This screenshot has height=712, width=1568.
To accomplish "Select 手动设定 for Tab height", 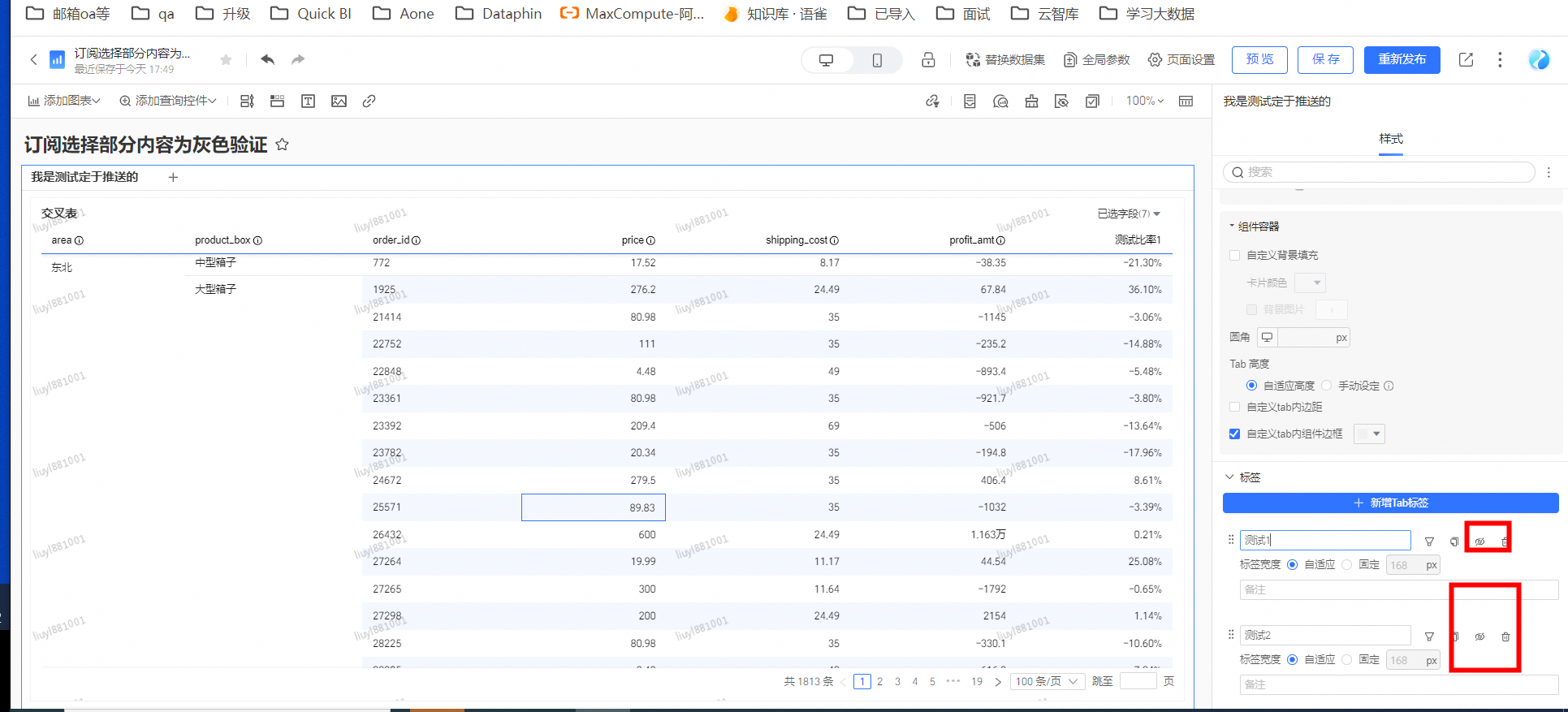I will pyautogui.click(x=1327, y=386).
